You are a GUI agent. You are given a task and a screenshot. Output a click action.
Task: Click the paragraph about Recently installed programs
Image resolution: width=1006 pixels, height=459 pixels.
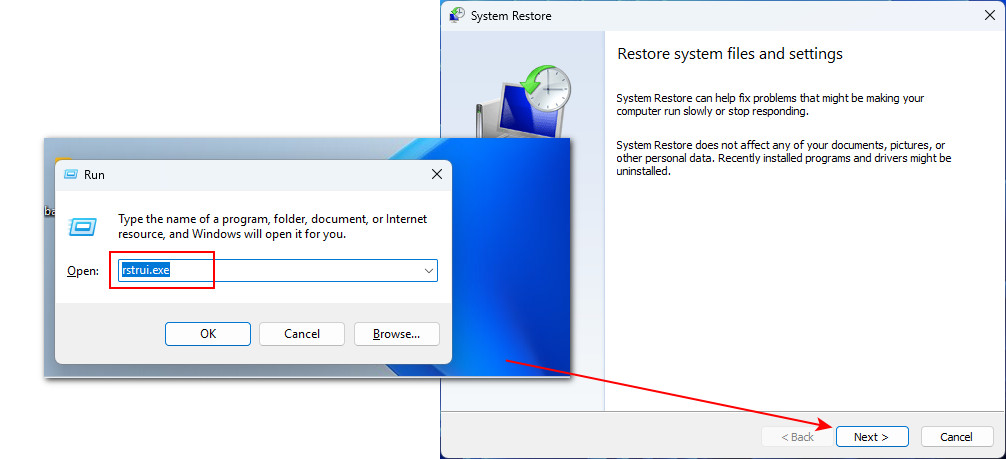click(783, 158)
